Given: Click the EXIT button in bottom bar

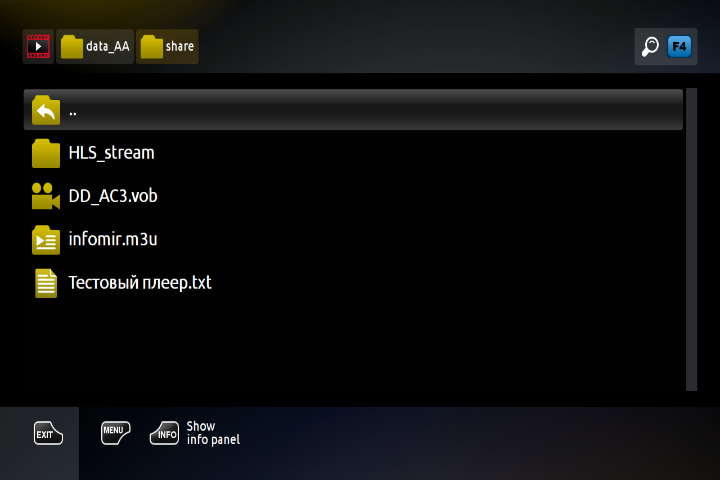Looking at the screenshot, I should tap(48, 433).
